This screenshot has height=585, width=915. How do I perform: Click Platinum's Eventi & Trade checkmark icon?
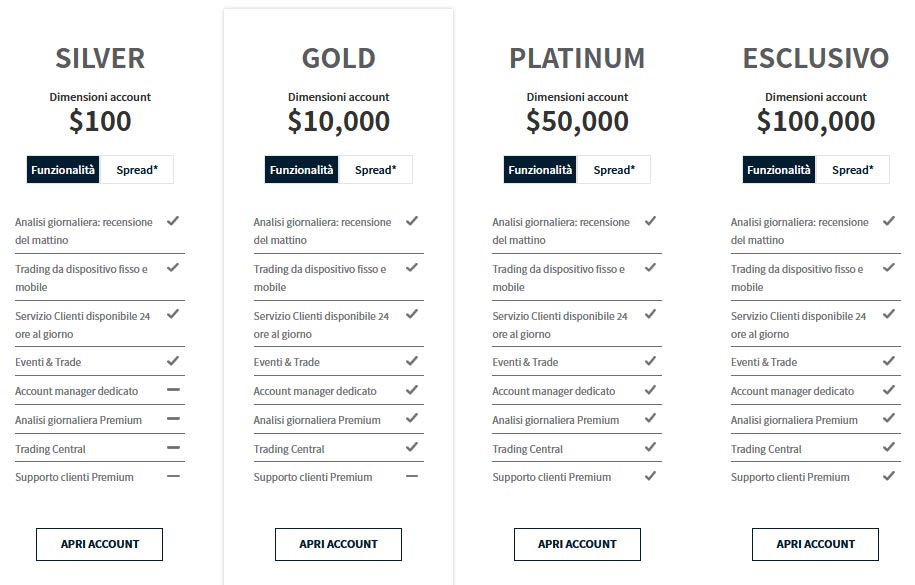(x=651, y=361)
